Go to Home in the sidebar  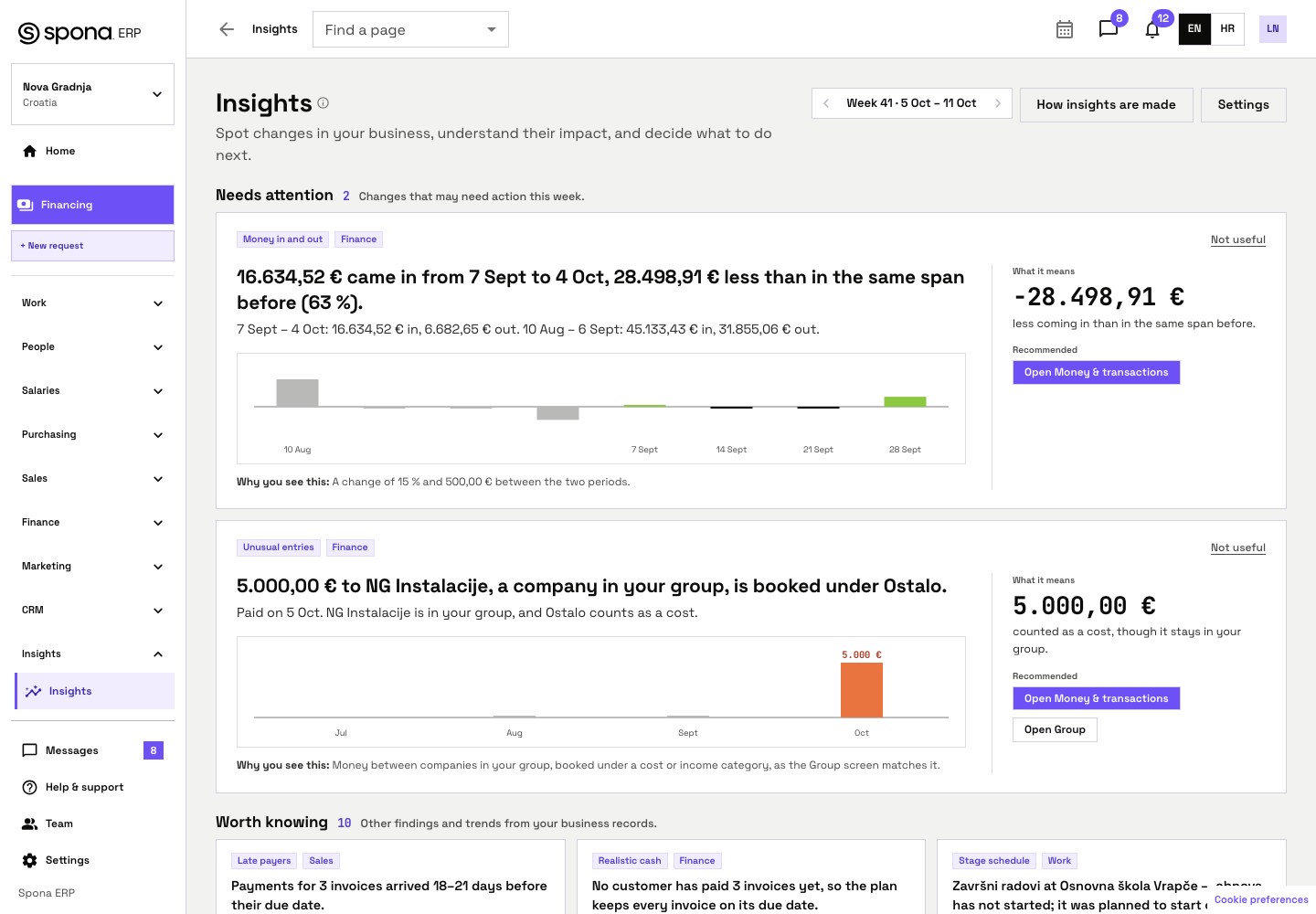click(92, 151)
